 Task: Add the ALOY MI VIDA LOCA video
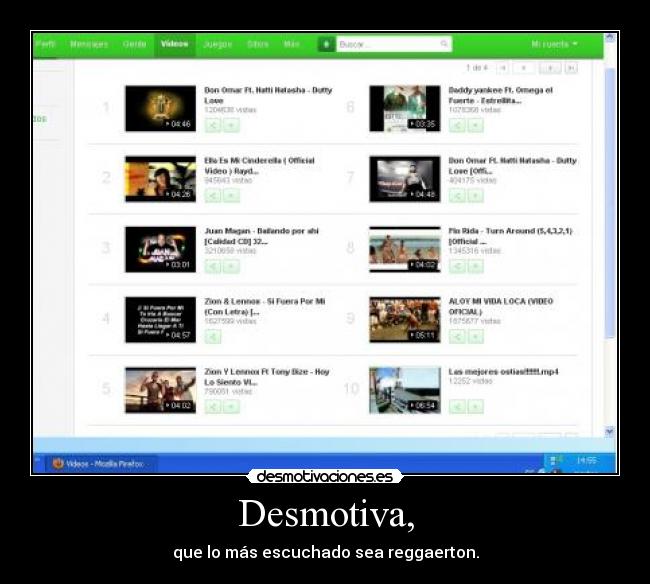tap(475, 336)
